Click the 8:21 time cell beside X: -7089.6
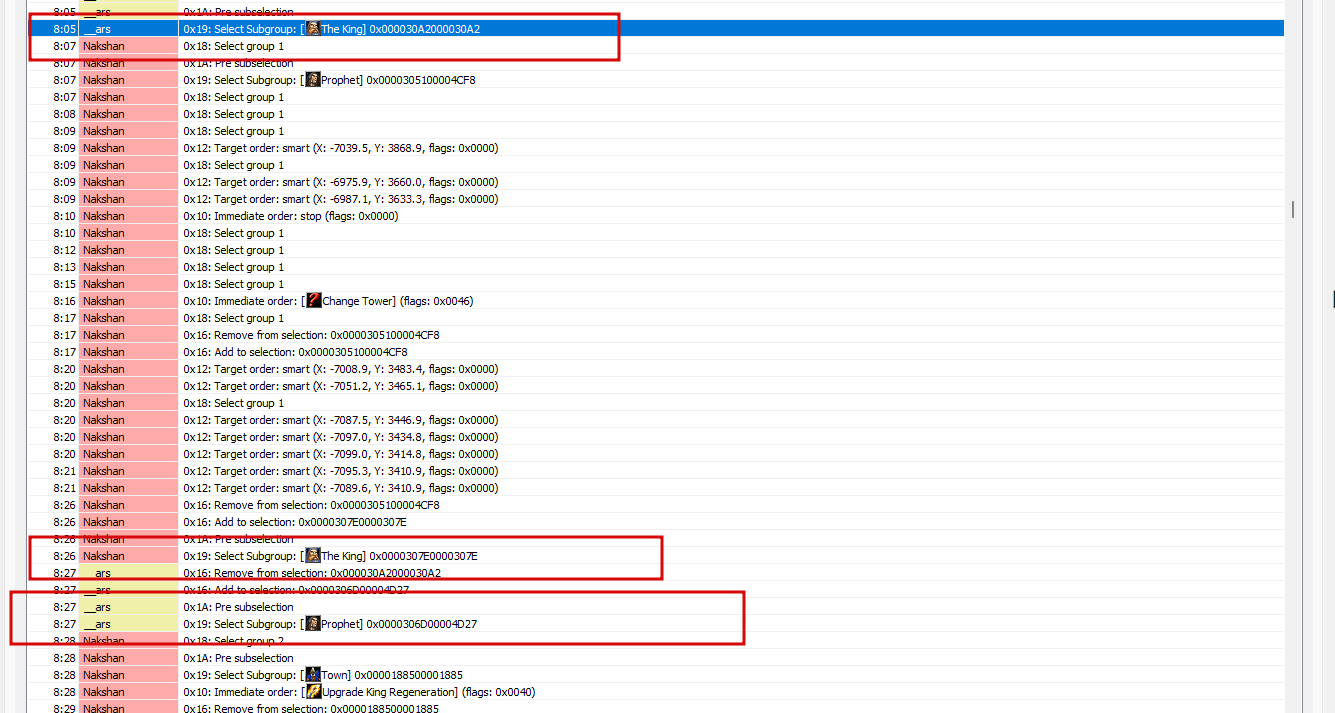 53,488
